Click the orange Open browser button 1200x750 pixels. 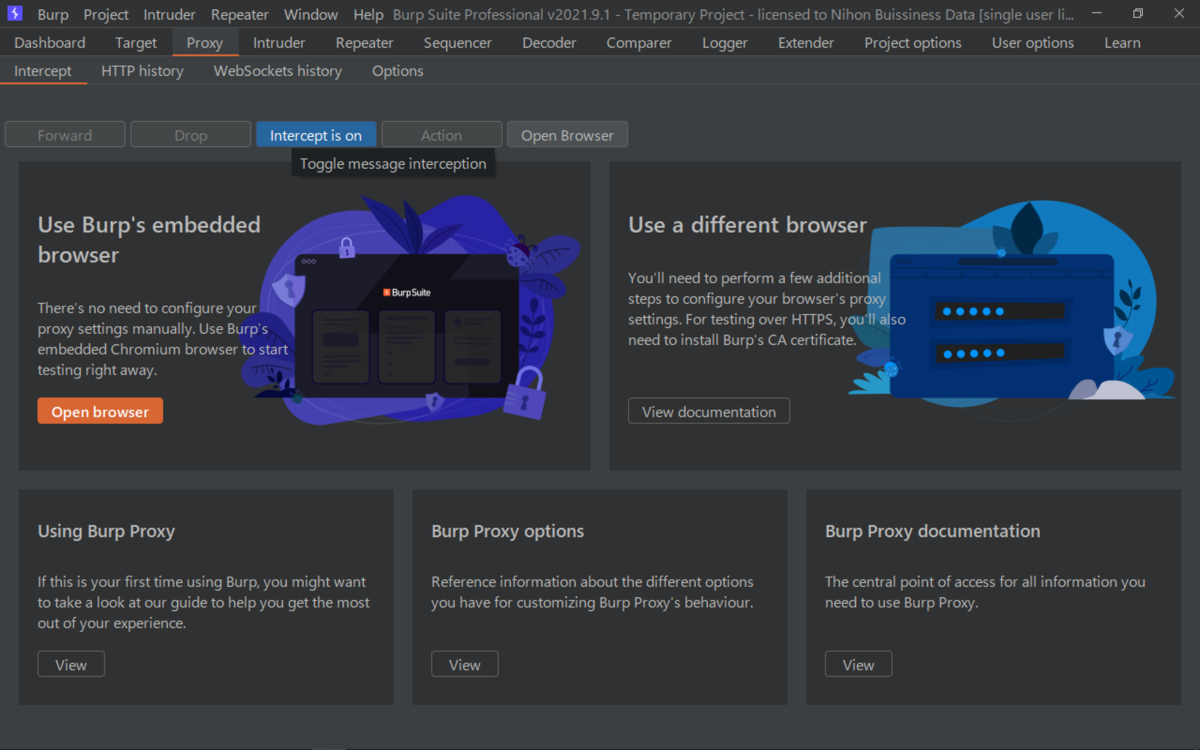(100, 411)
